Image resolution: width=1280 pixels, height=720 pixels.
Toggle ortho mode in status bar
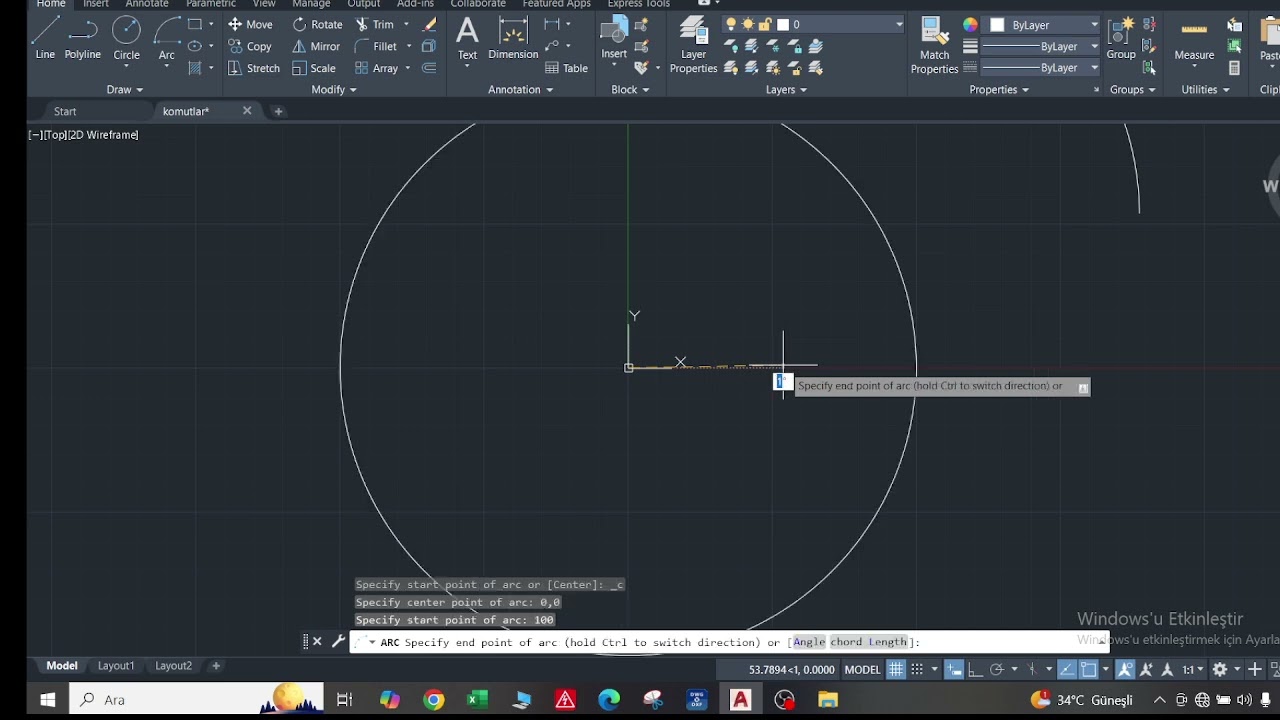point(975,670)
